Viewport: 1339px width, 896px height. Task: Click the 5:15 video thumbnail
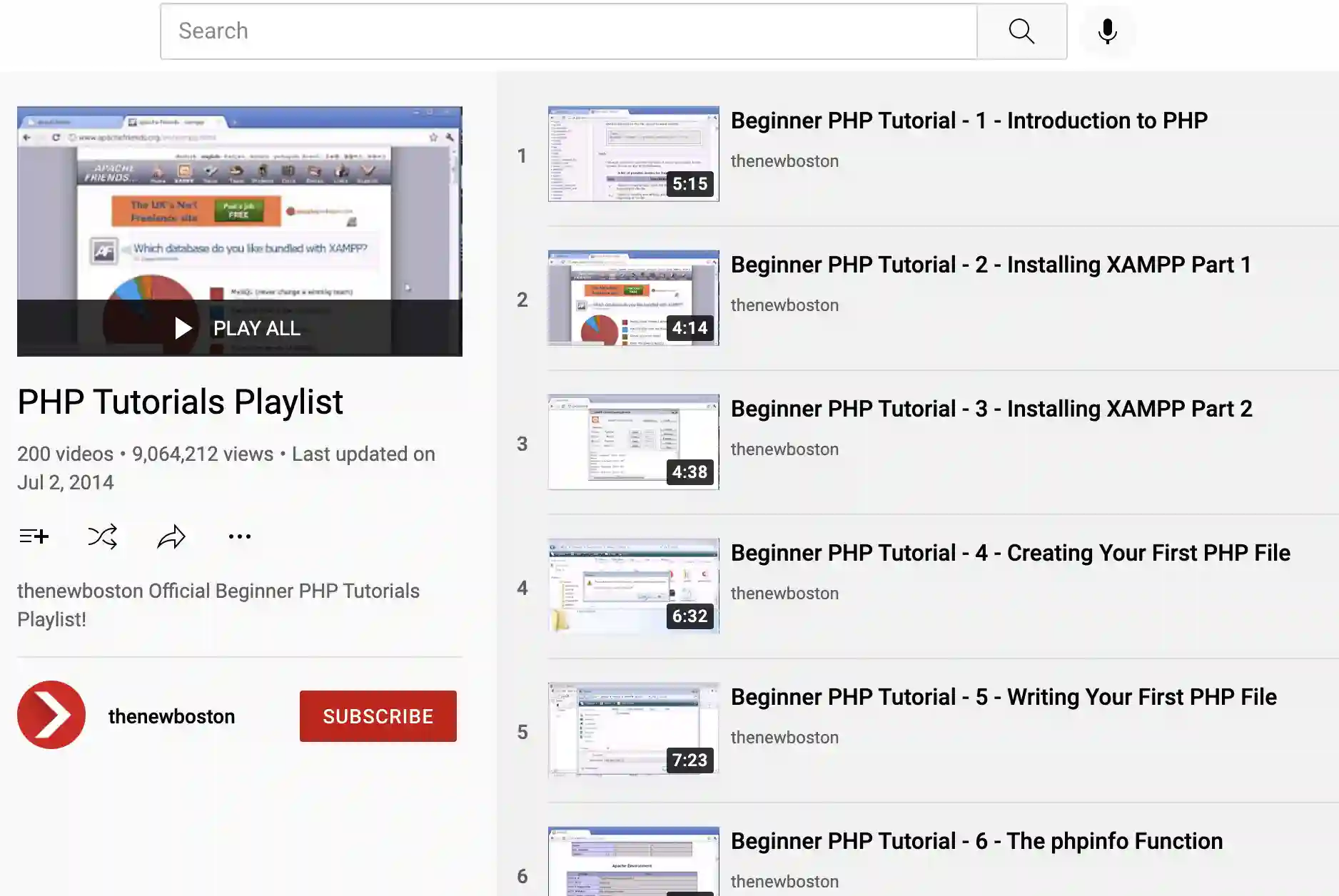[x=633, y=154]
